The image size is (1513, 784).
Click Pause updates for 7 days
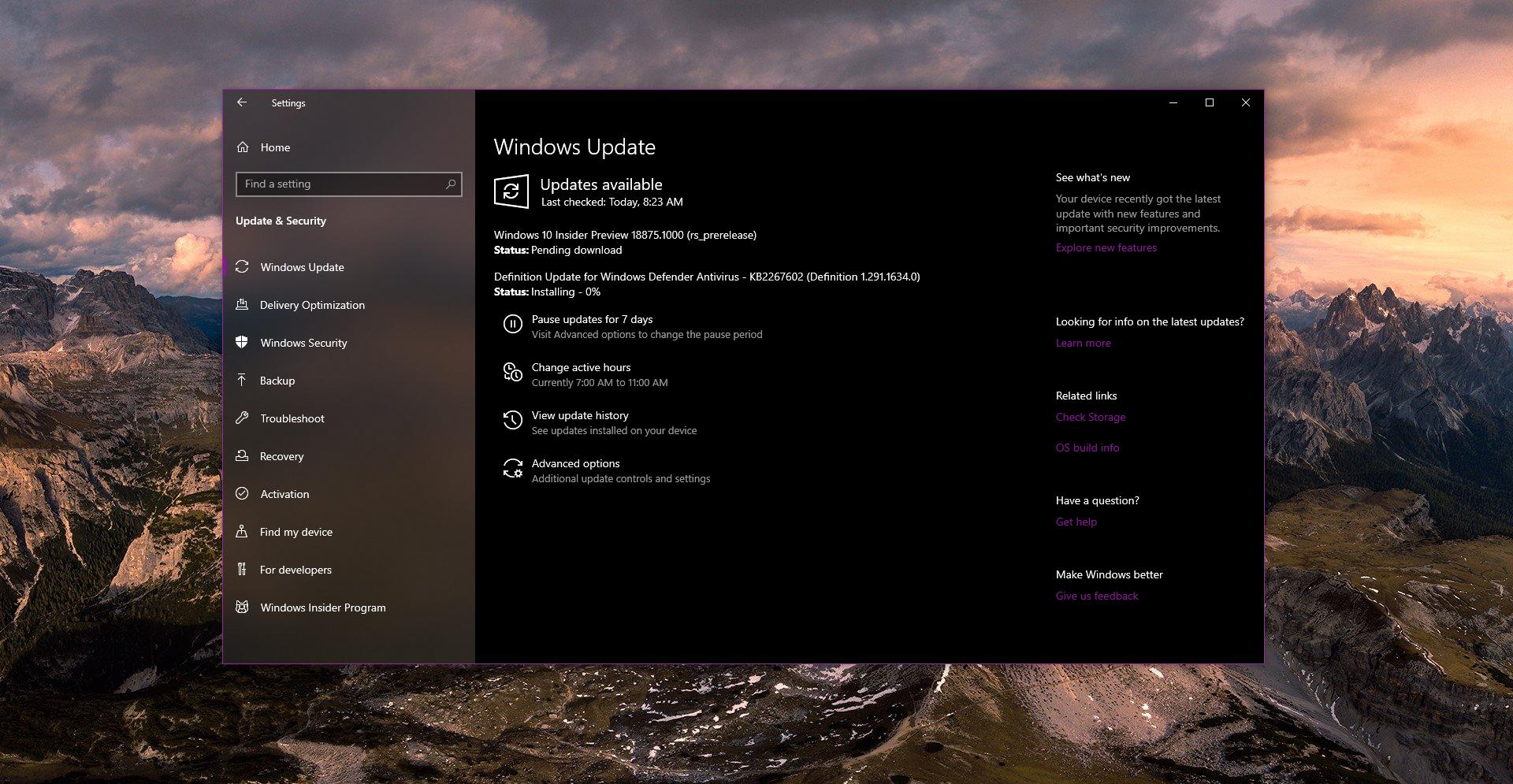coord(592,319)
